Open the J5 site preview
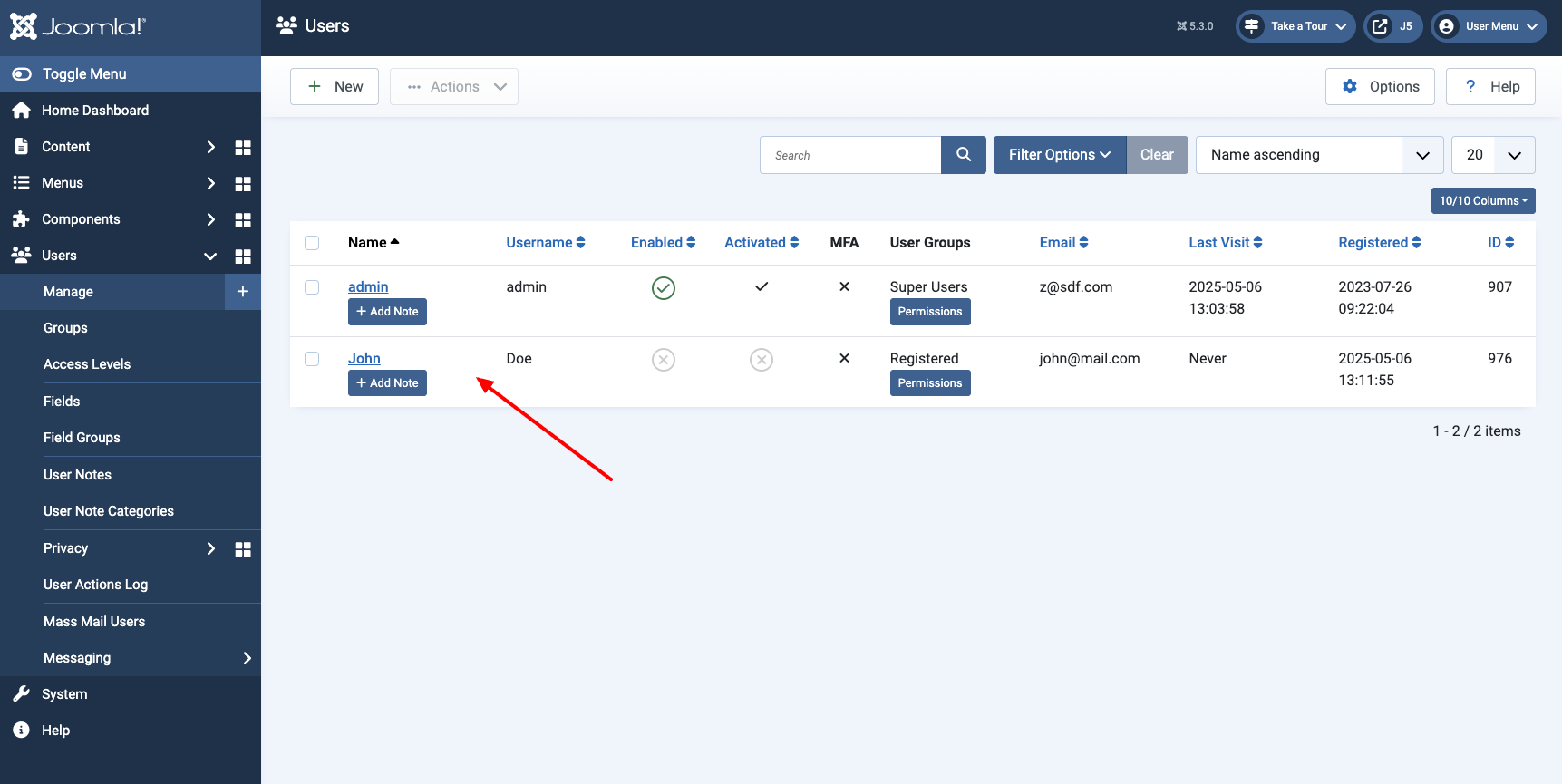Image resolution: width=1562 pixels, height=784 pixels. [1393, 26]
